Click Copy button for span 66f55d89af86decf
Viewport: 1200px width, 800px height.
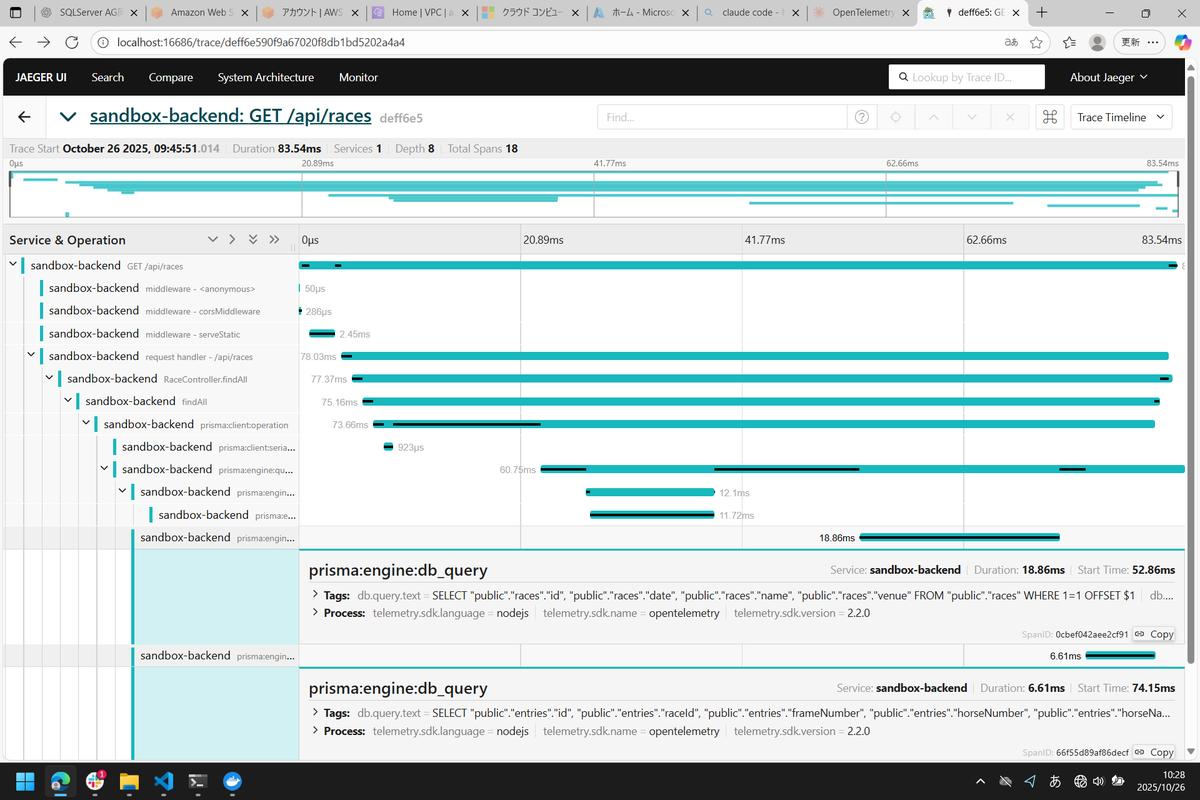[x=1154, y=752]
